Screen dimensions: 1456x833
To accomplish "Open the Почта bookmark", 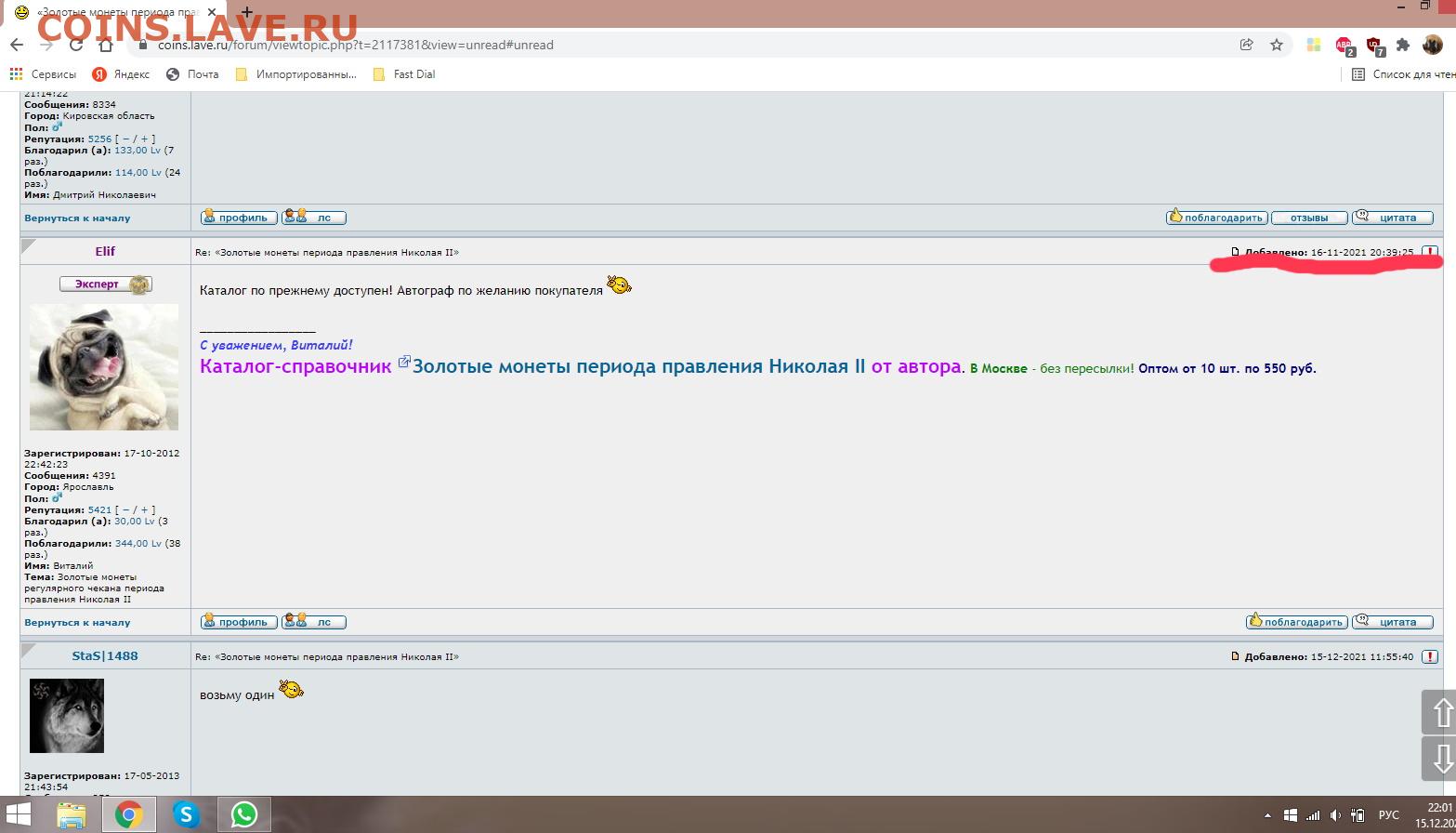I will 192,74.
